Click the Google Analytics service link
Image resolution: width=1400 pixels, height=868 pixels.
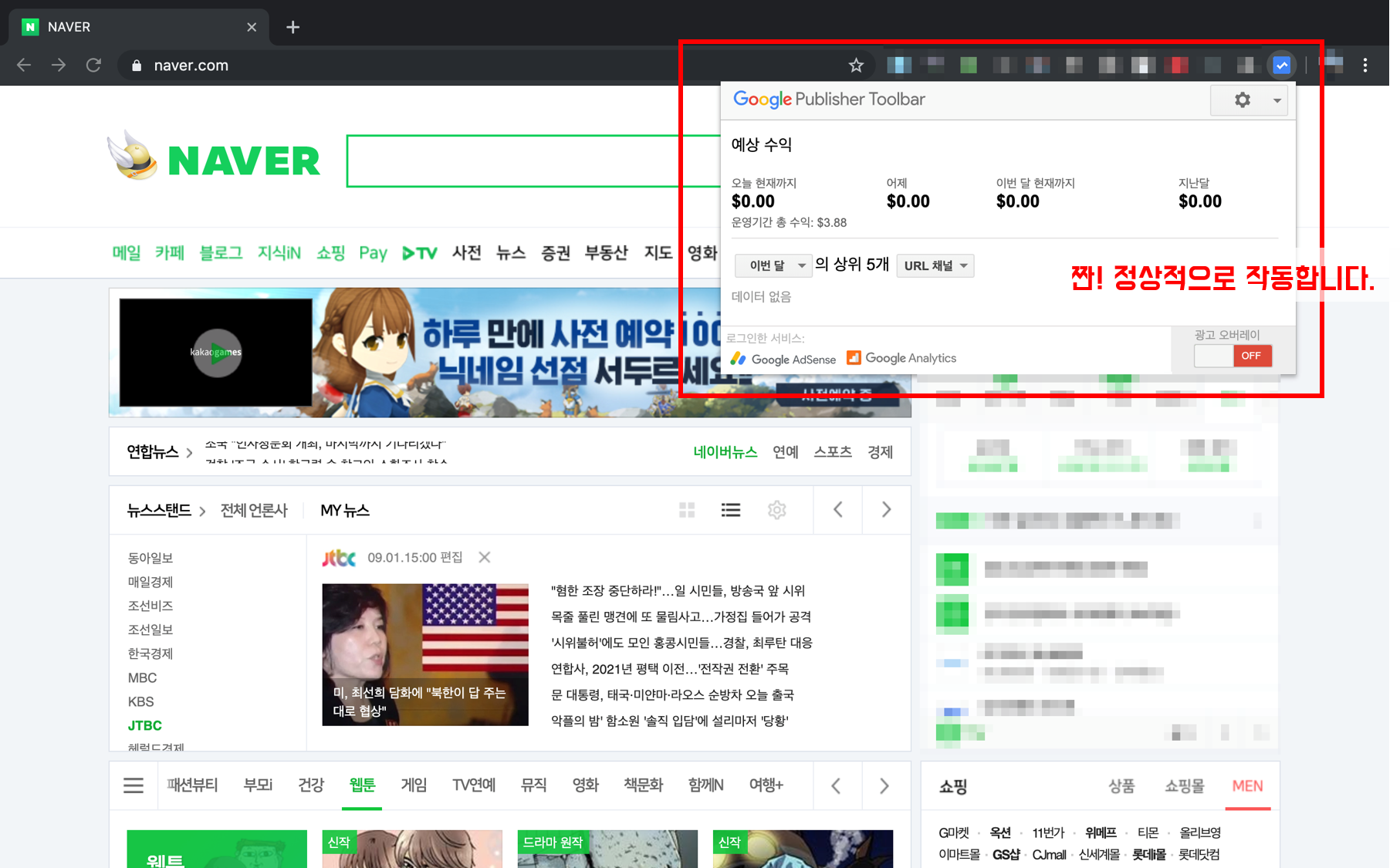(901, 358)
